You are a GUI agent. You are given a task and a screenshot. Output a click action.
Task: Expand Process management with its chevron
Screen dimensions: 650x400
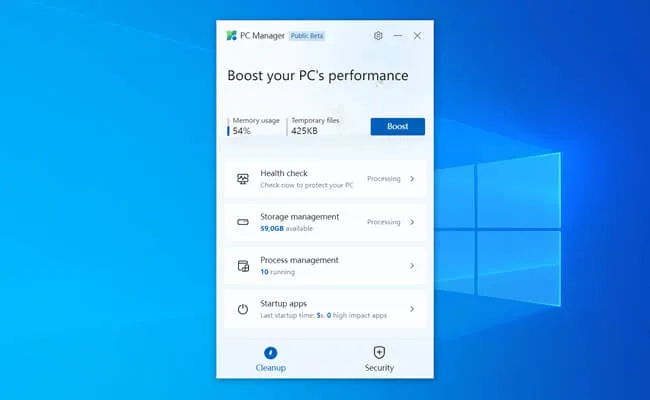412,266
